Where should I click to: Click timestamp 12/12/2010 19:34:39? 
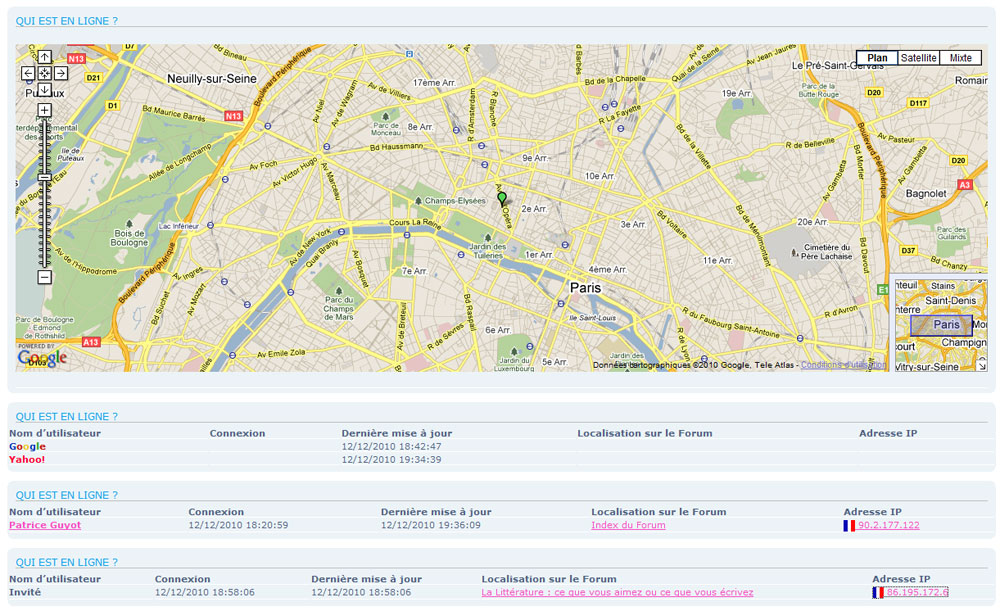(391, 459)
